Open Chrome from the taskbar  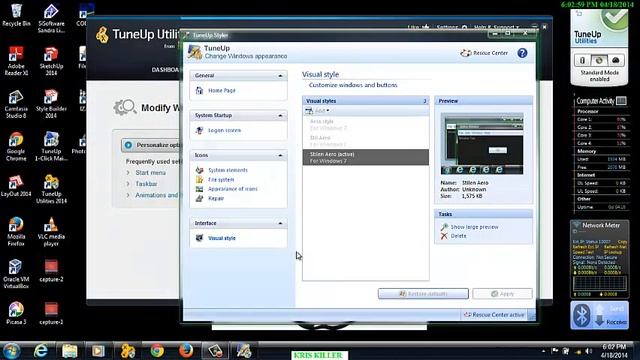click(157, 351)
